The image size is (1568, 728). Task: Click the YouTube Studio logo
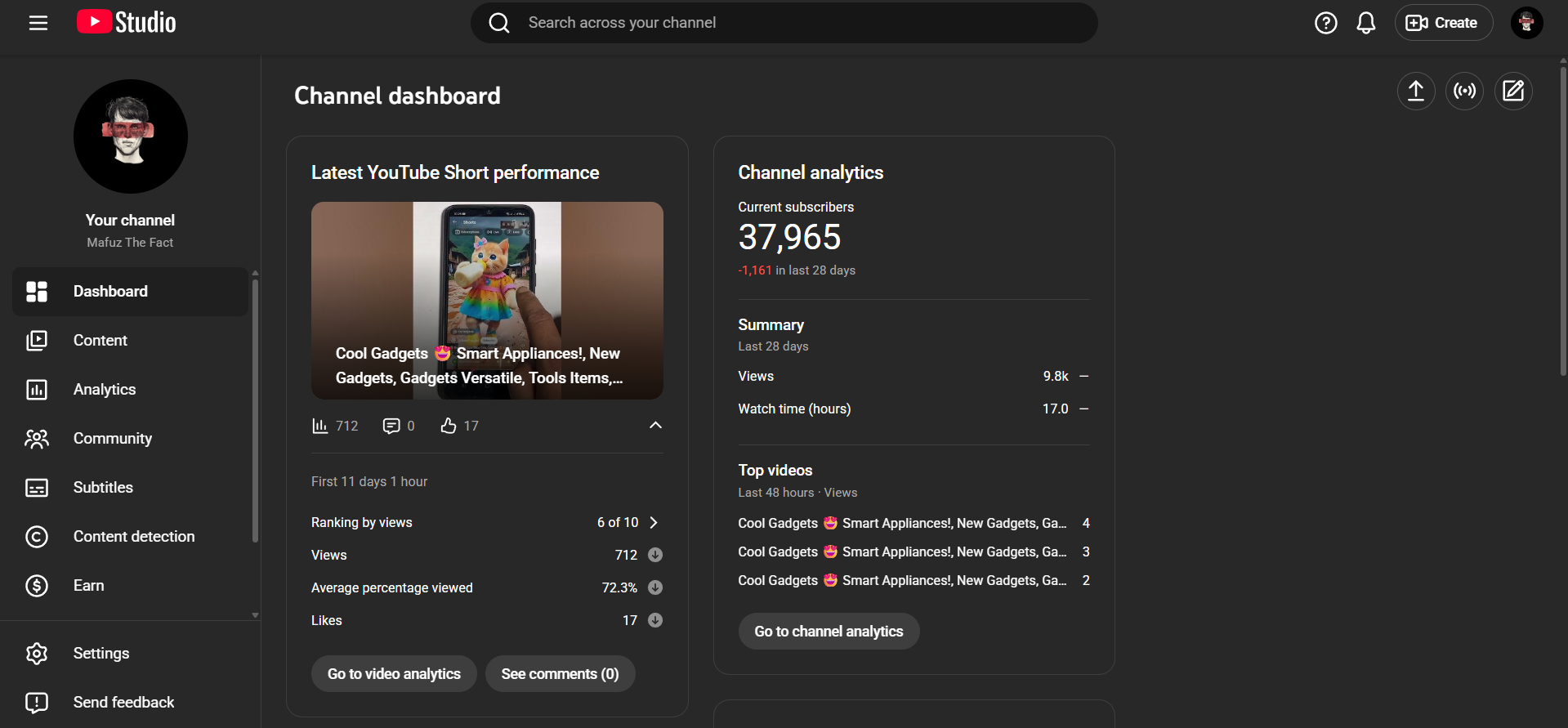click(x=127, y=23)
